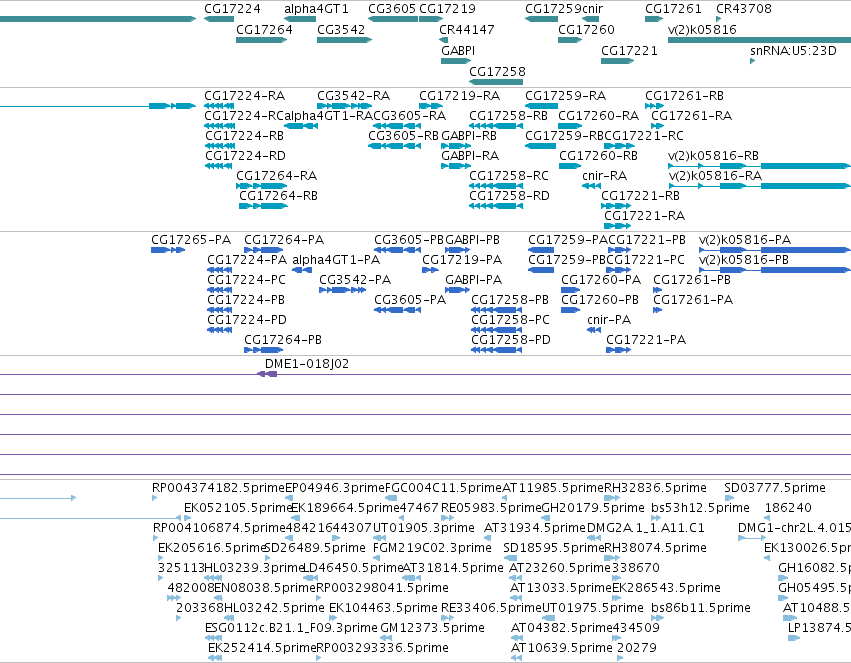Select the CG17224-RD transcript label

[x=245, y=156]
